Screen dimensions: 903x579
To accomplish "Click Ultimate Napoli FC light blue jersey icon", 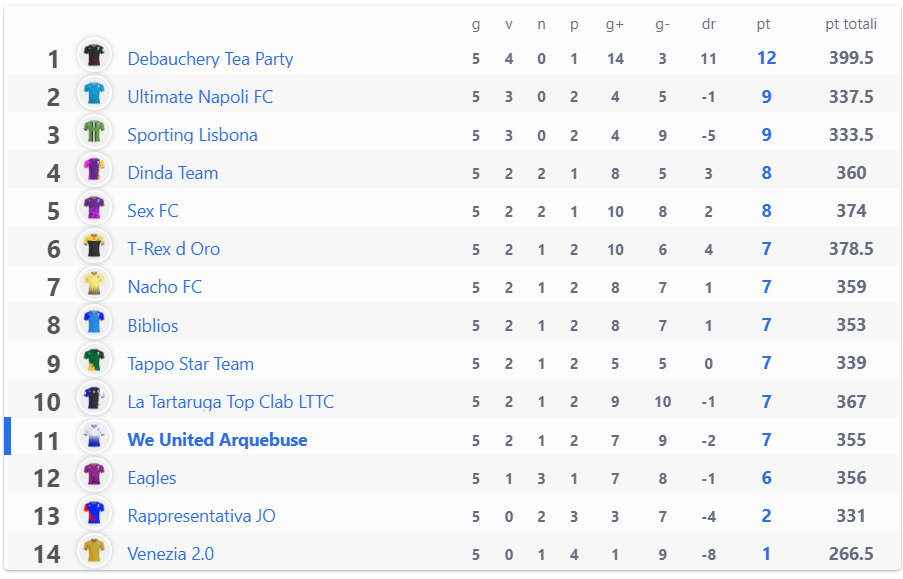I will 94,93.
